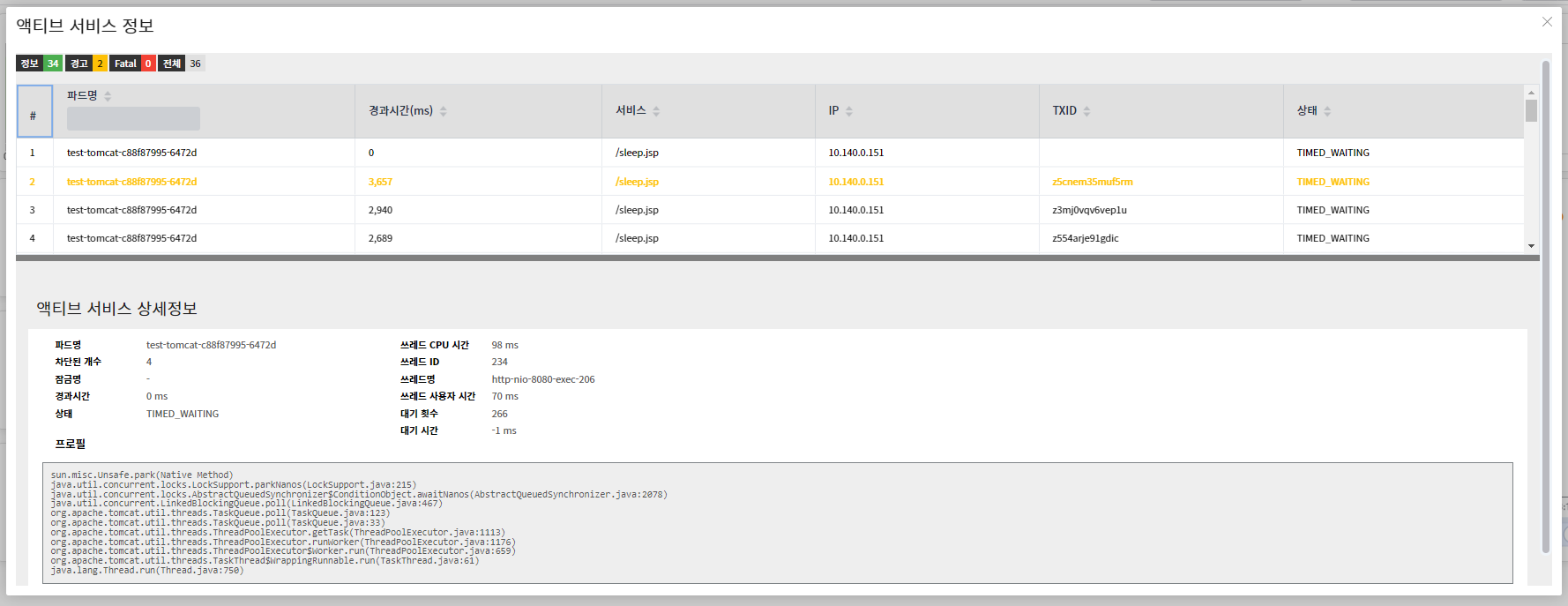Click the sun.misc.Unsafe.park stack trace line
This screenshot has width=1568, height=606.
pyautogui.click(x=142, y=475)
